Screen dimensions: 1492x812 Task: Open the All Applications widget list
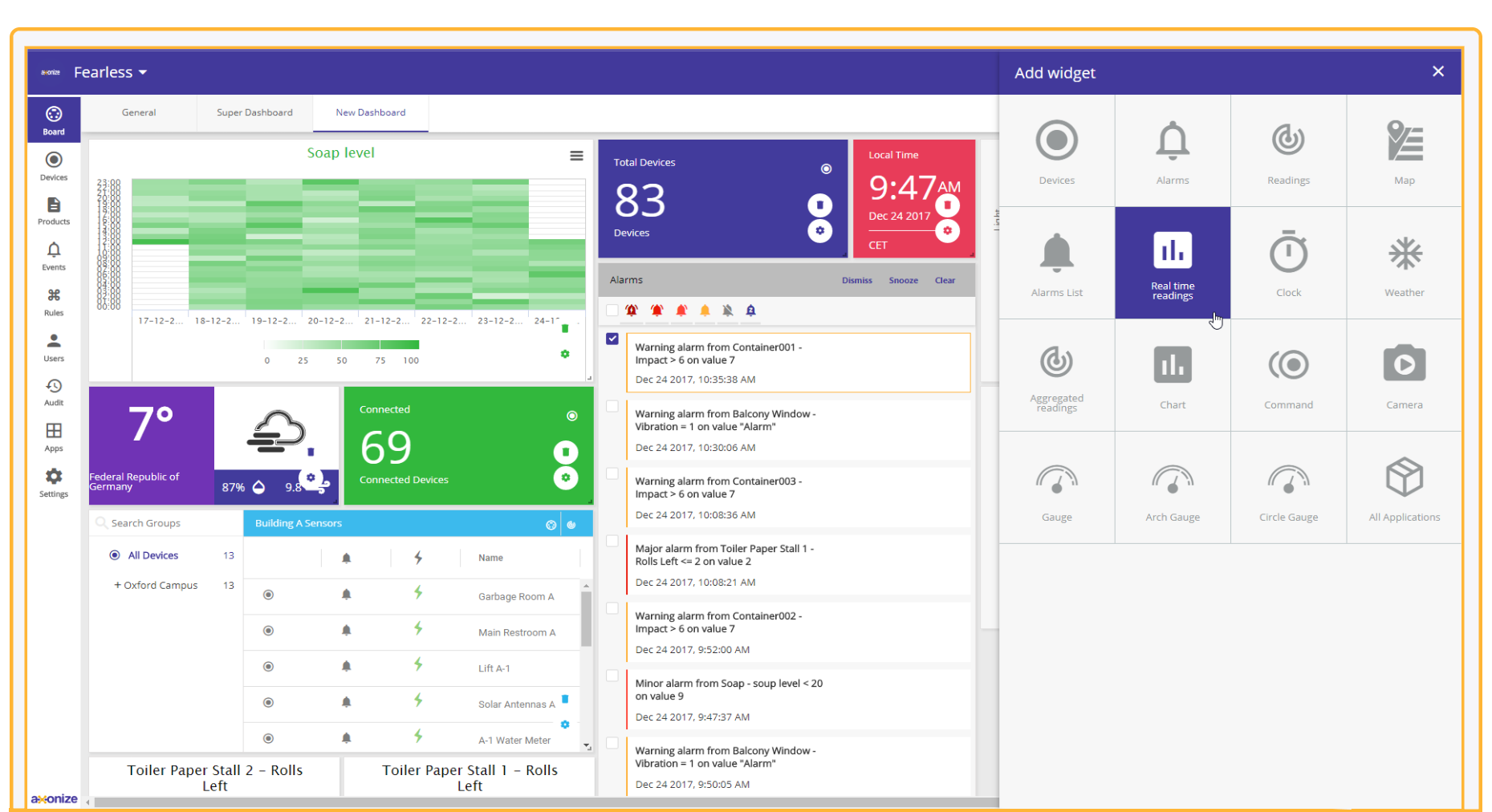pos(1404,488)
